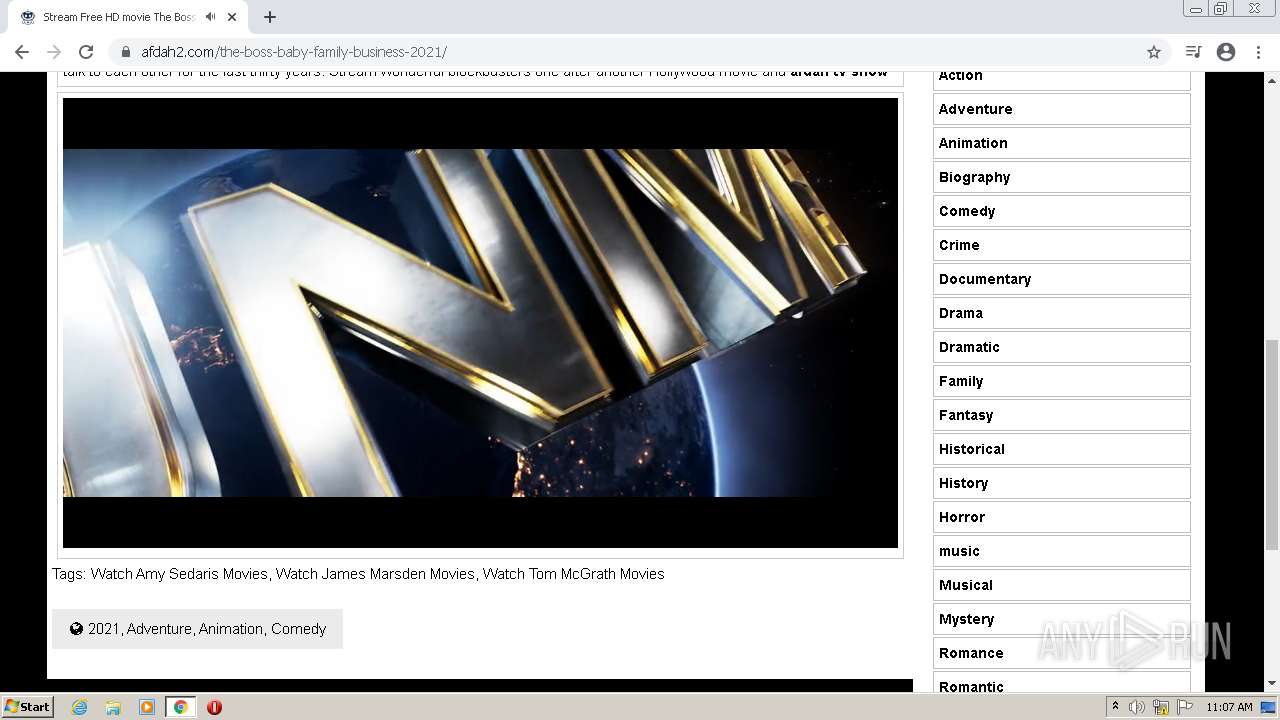Open the Dramatic category

pos(1061,347)
